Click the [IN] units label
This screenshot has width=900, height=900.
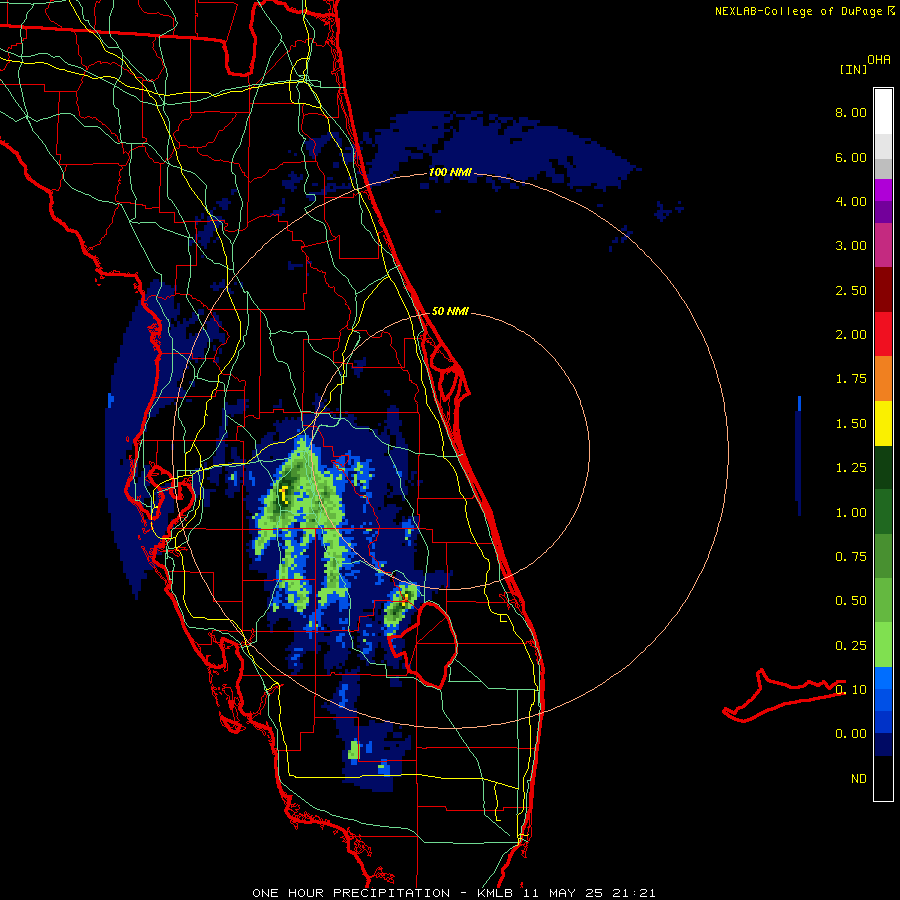pyautogui.click(x=853, y=69)
